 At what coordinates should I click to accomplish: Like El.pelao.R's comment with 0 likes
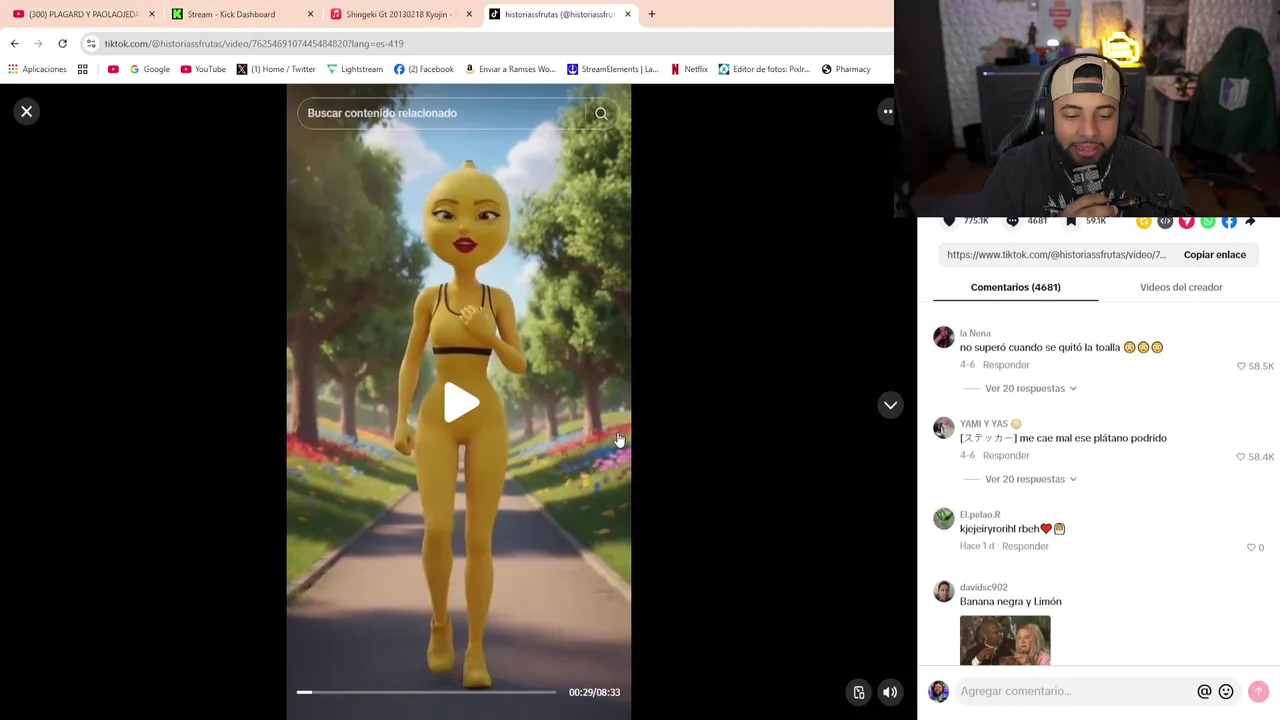click(1251, 548)
